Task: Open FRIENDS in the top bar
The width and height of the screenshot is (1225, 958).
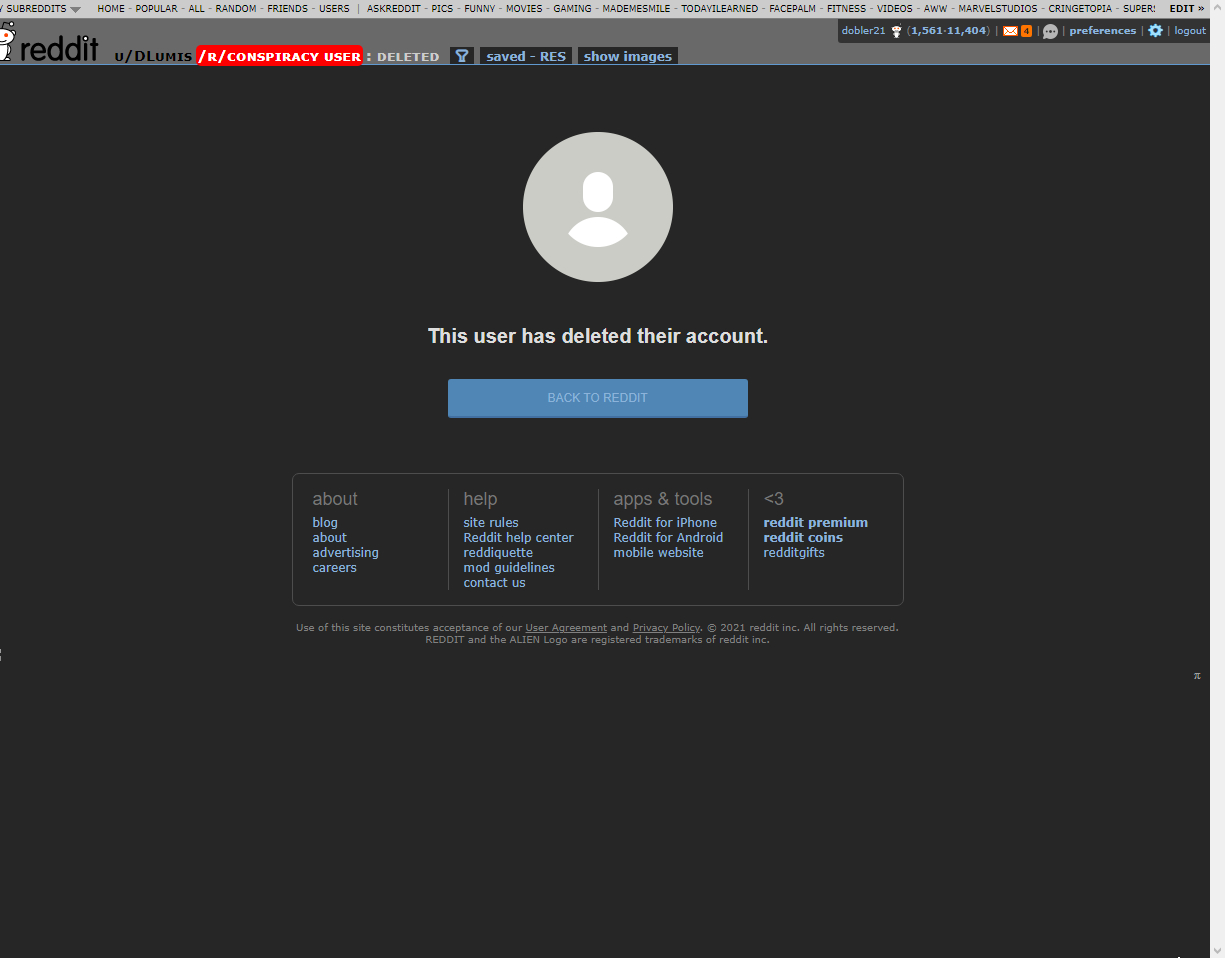Action: click(287, 8)
